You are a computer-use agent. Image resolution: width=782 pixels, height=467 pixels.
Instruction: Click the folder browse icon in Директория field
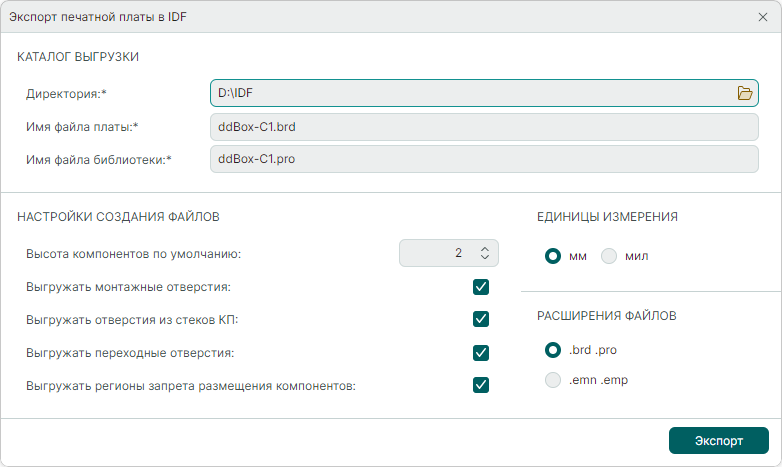point(744,93)
